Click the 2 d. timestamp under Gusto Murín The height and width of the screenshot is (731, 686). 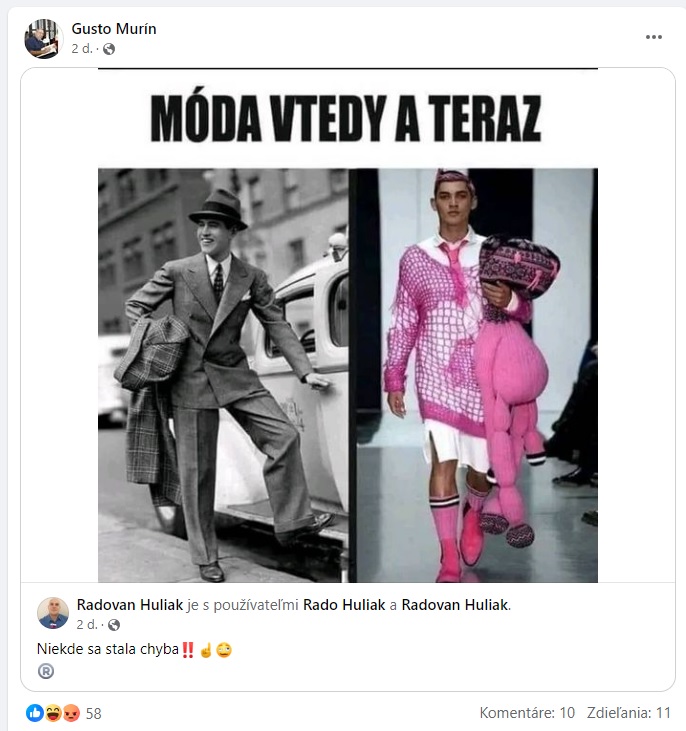tap(82, 49)
